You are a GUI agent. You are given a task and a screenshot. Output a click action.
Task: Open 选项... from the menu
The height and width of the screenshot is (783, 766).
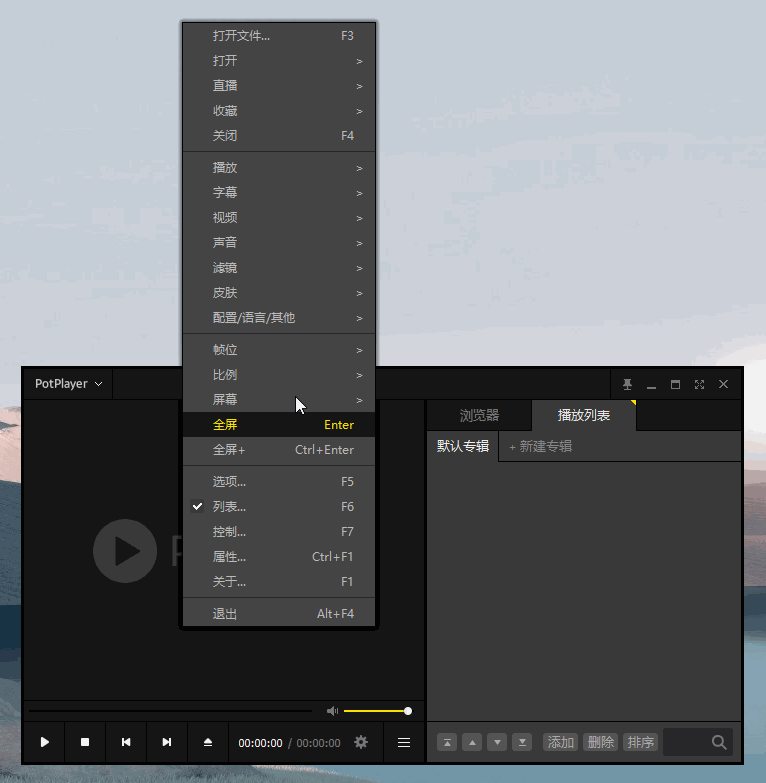[279, 482]
